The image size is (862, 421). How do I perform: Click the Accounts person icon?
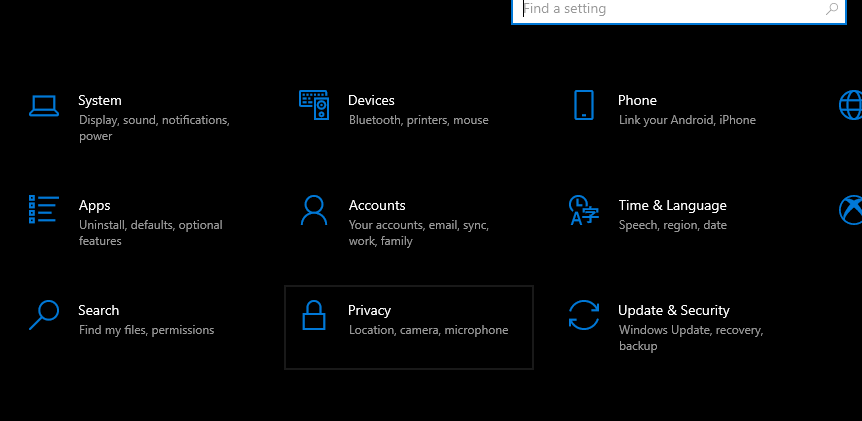(314, 210)
